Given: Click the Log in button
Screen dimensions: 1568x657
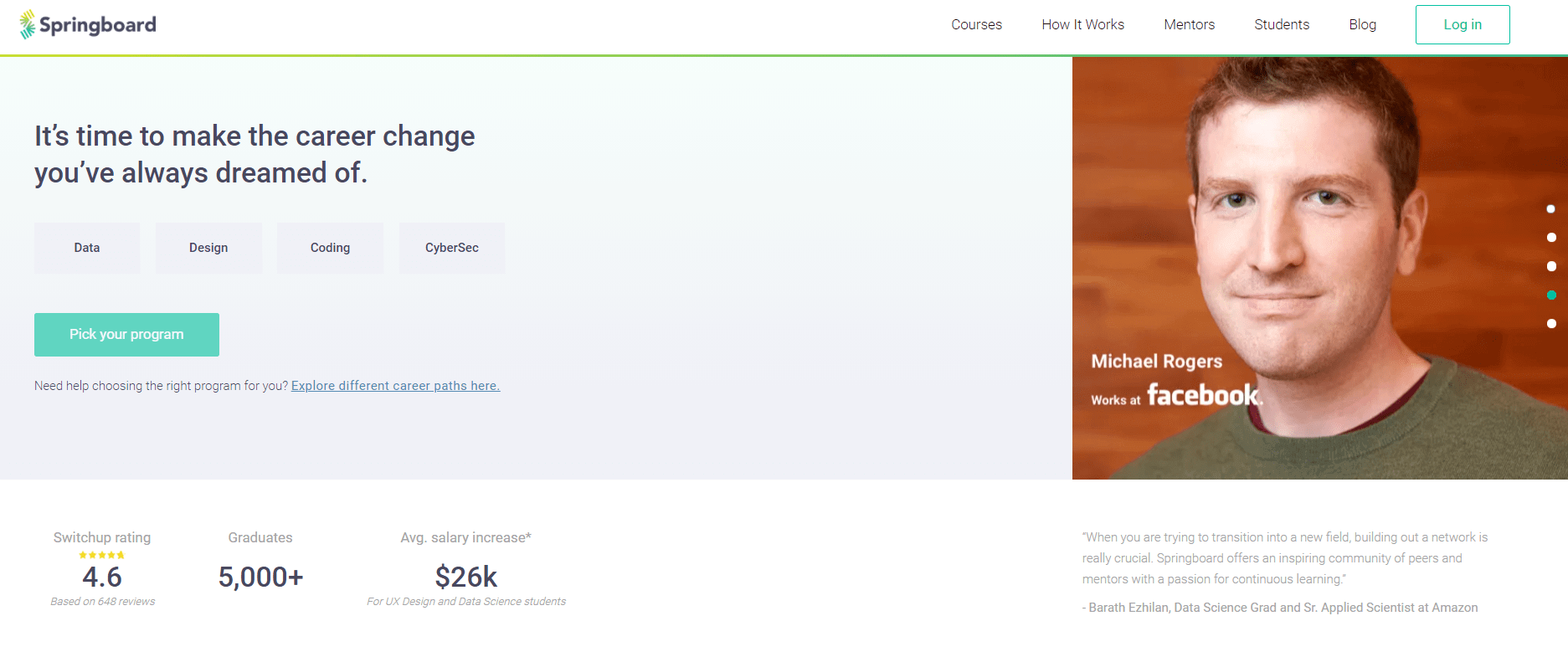Looking at the screenshot, I should [1463, 24].
